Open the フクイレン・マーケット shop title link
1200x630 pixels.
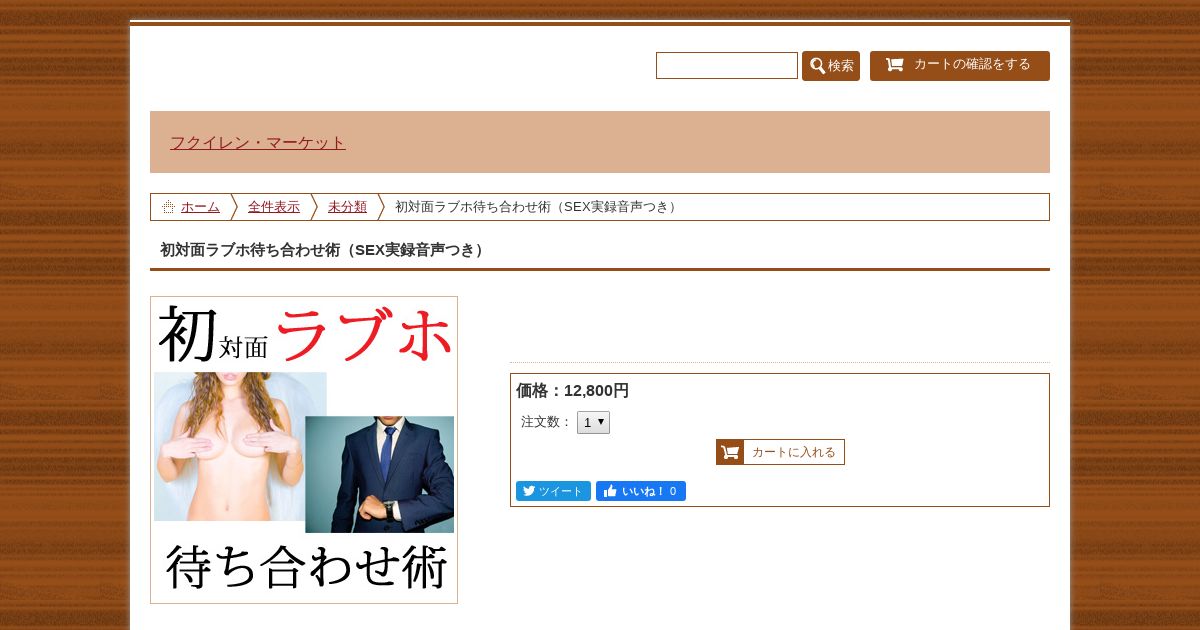[x=258, y=143]
